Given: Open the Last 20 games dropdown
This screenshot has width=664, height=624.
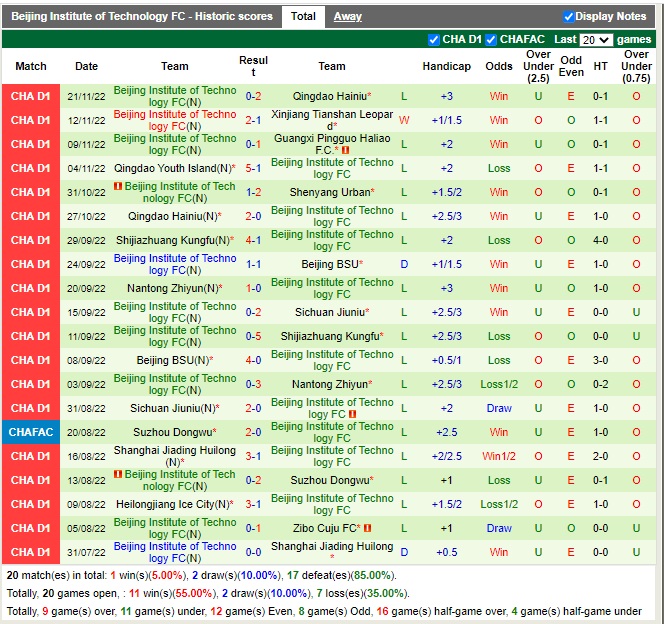Looking at the screenshot, I should coord(595,40).
